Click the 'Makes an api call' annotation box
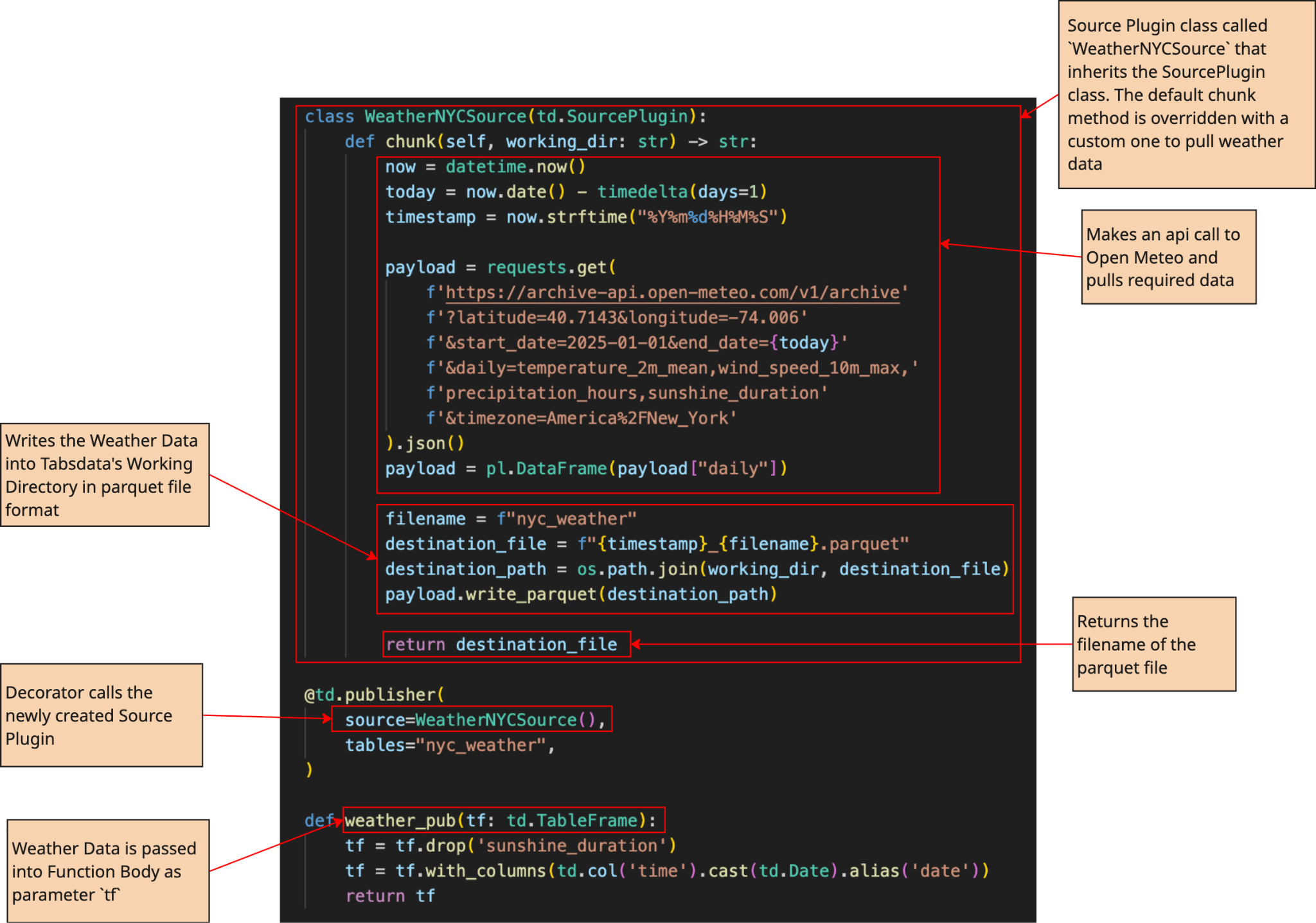 click(1168, 257)
